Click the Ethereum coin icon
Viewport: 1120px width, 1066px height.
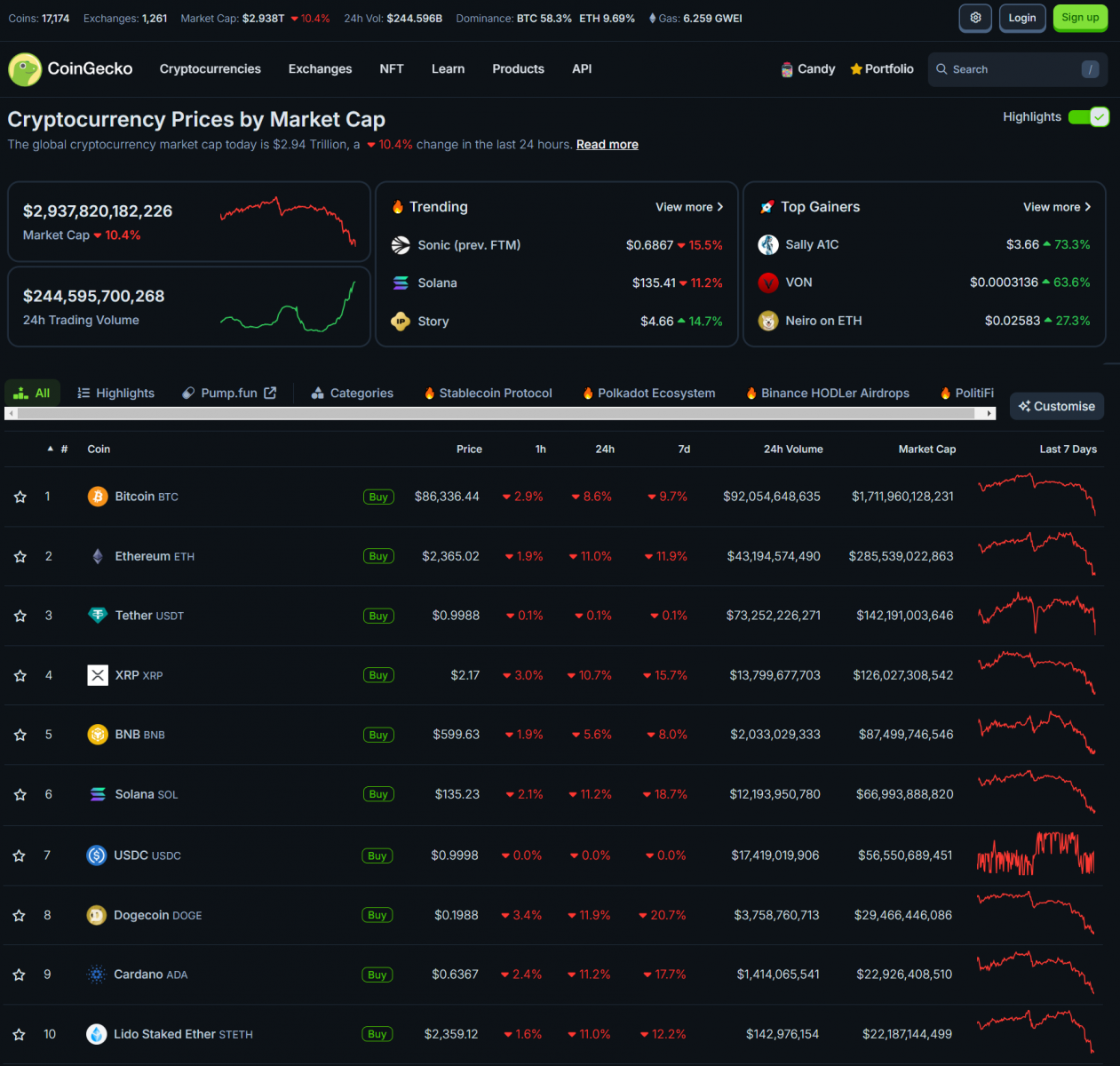[x=98, y=556]
